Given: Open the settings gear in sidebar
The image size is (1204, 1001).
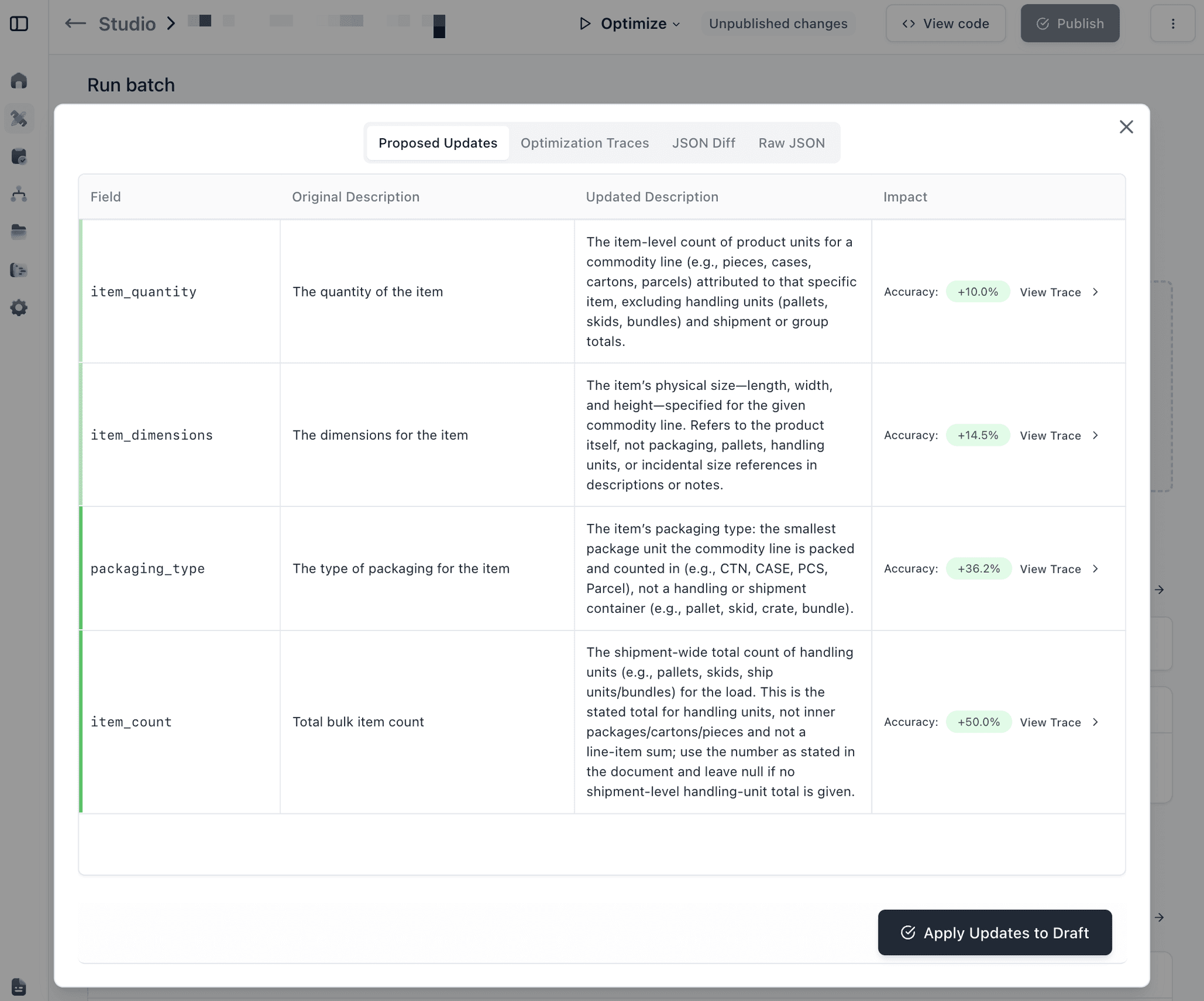Looking at the screenshot, I should pyautogui.click(x=19, y=308).
